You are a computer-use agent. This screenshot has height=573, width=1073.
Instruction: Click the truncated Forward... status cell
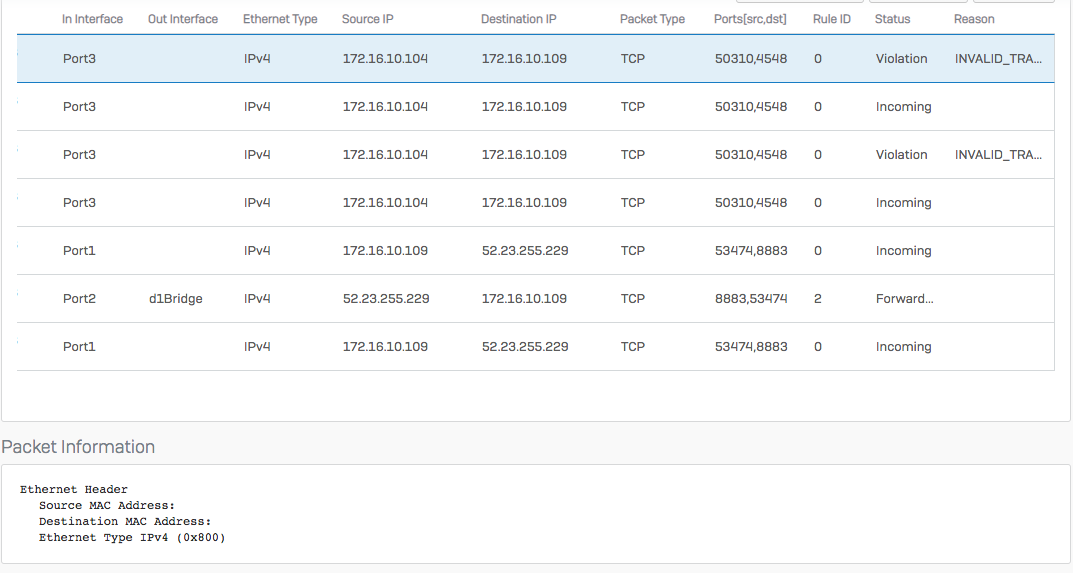904,299
